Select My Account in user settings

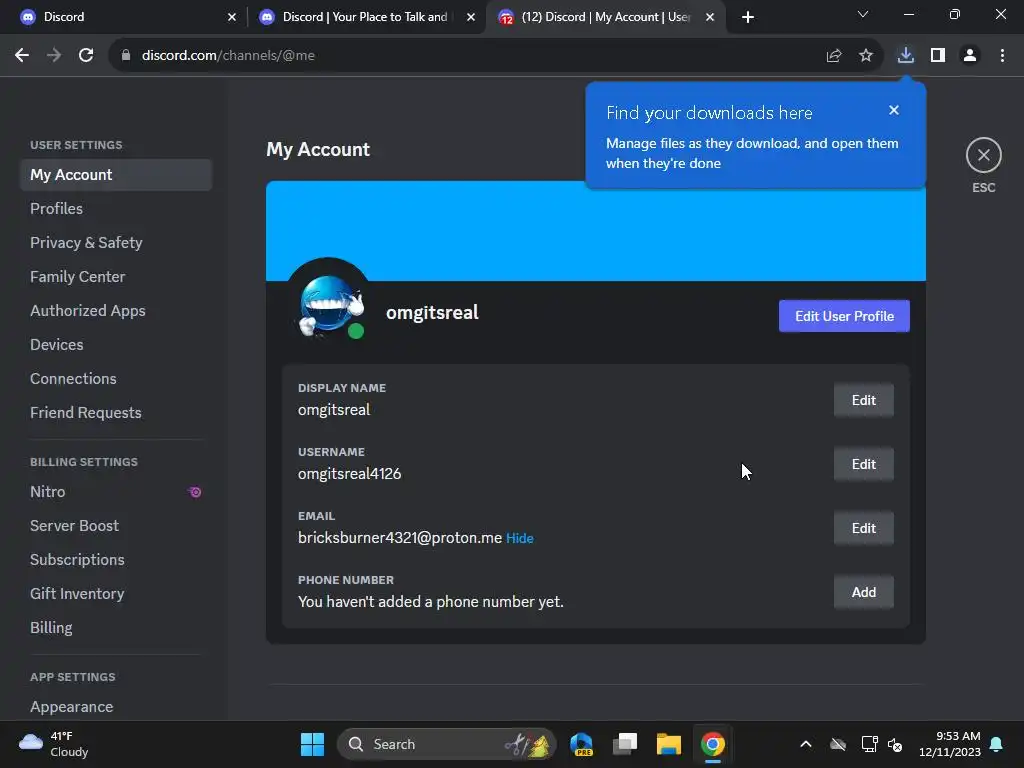(116, 175)
